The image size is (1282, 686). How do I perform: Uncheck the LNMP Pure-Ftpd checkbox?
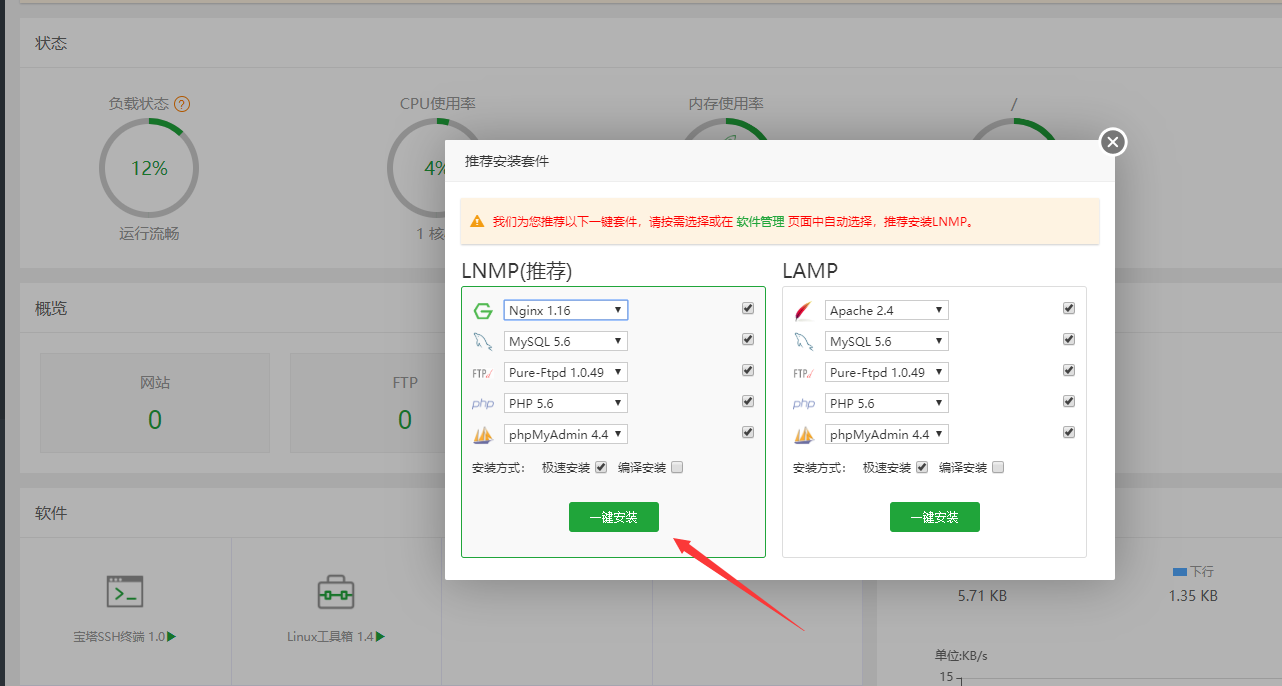[x=748, y=370]
